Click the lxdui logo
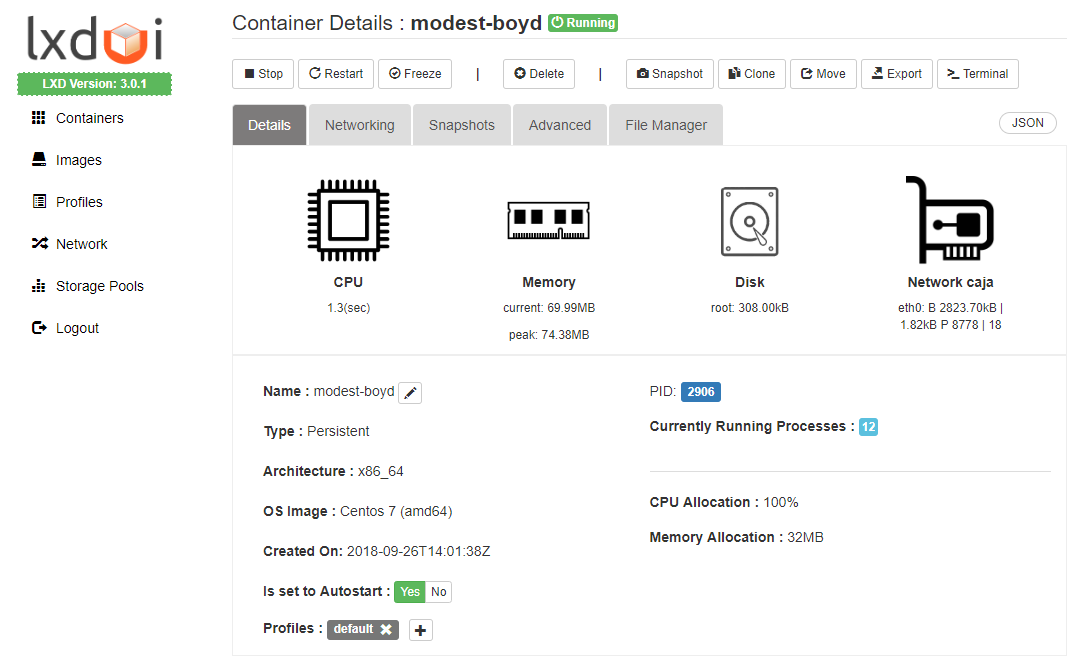Image resolution: width=1082 pixels, height=667 pixels. tap(95, 39)
